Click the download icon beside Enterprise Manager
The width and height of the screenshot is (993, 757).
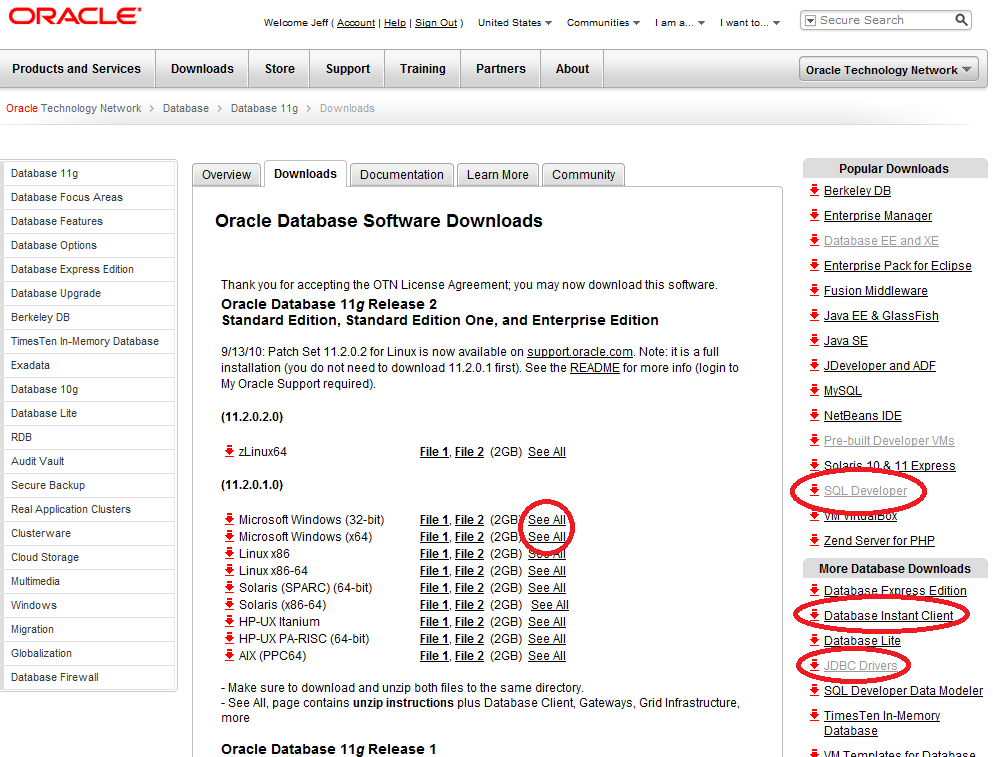[x=814, y=215]
